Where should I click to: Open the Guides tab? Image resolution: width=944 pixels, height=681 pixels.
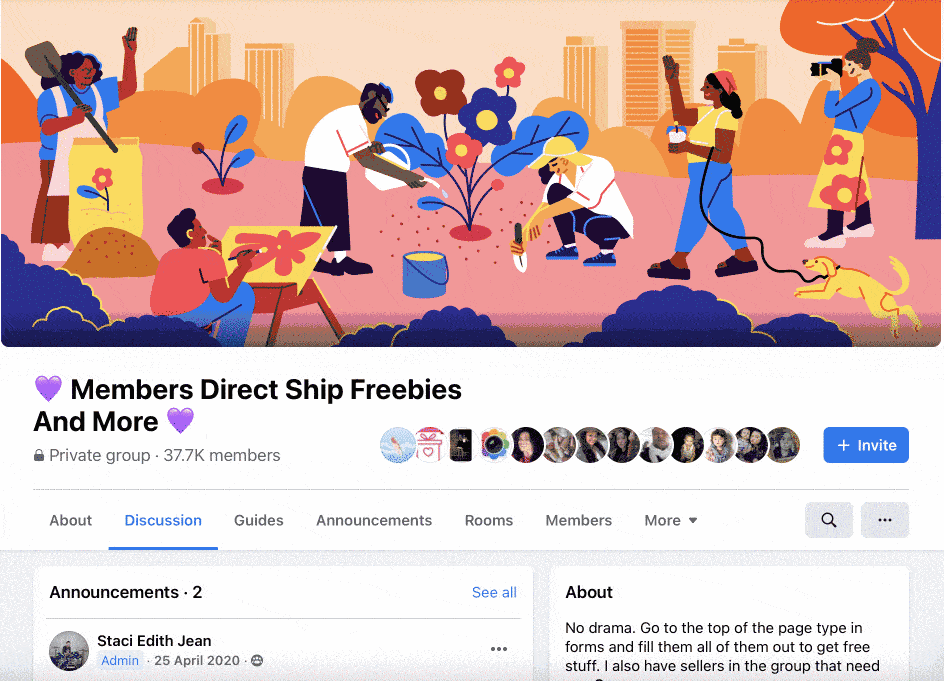pyautogui.click(x=259, y=520)
